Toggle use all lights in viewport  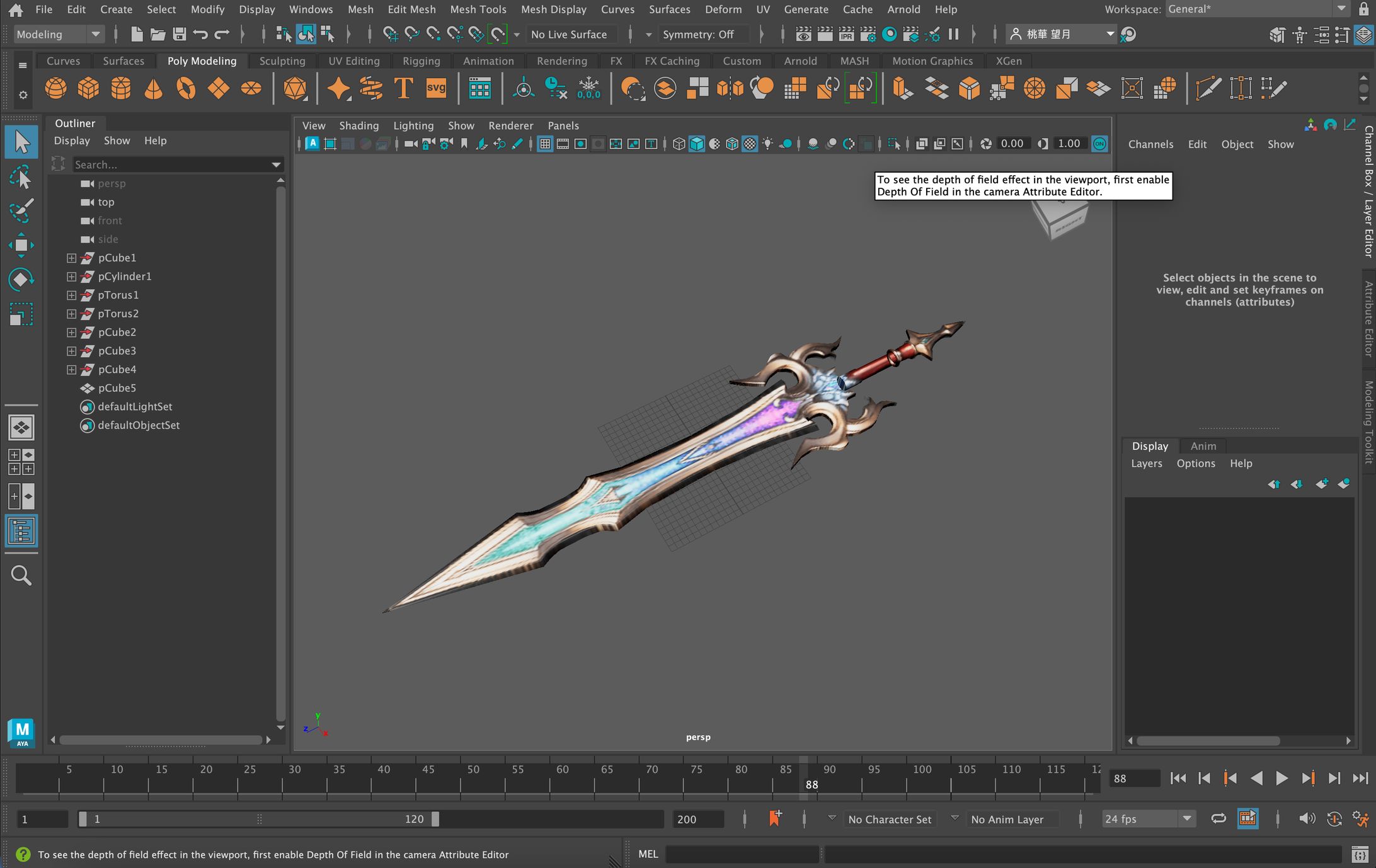point(767,144)
